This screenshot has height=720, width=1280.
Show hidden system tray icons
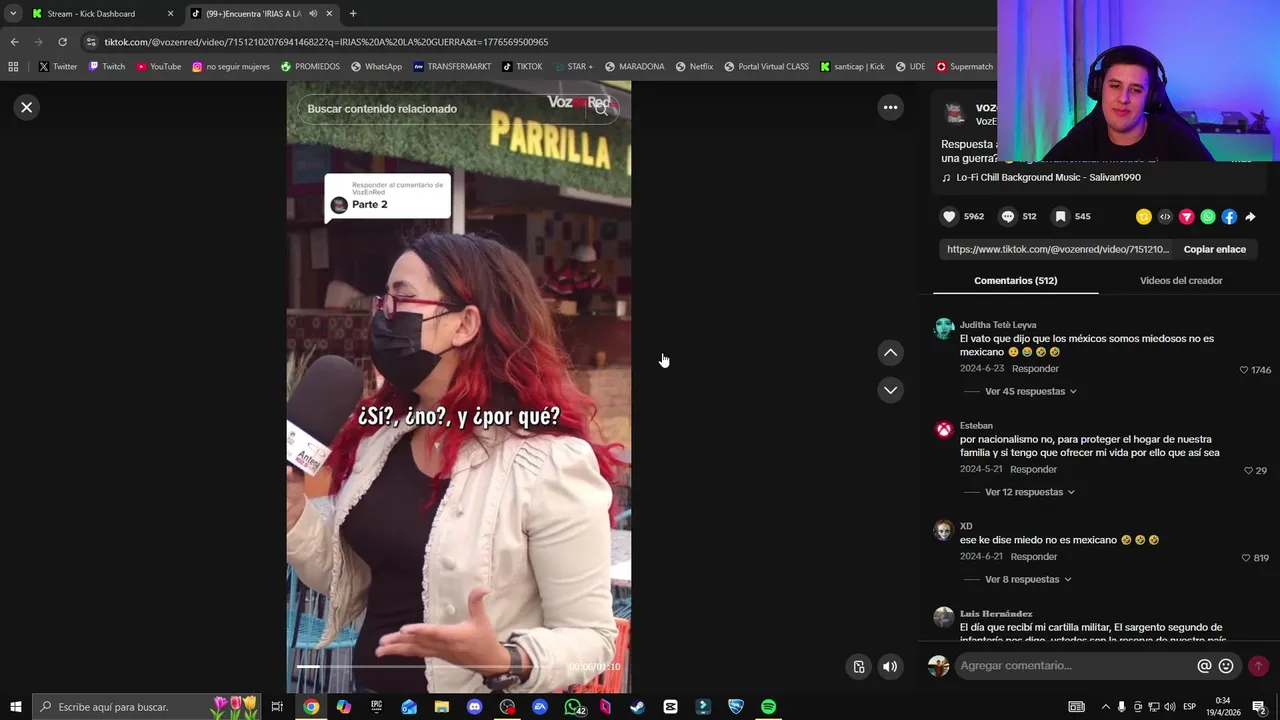pos(1105,707)
